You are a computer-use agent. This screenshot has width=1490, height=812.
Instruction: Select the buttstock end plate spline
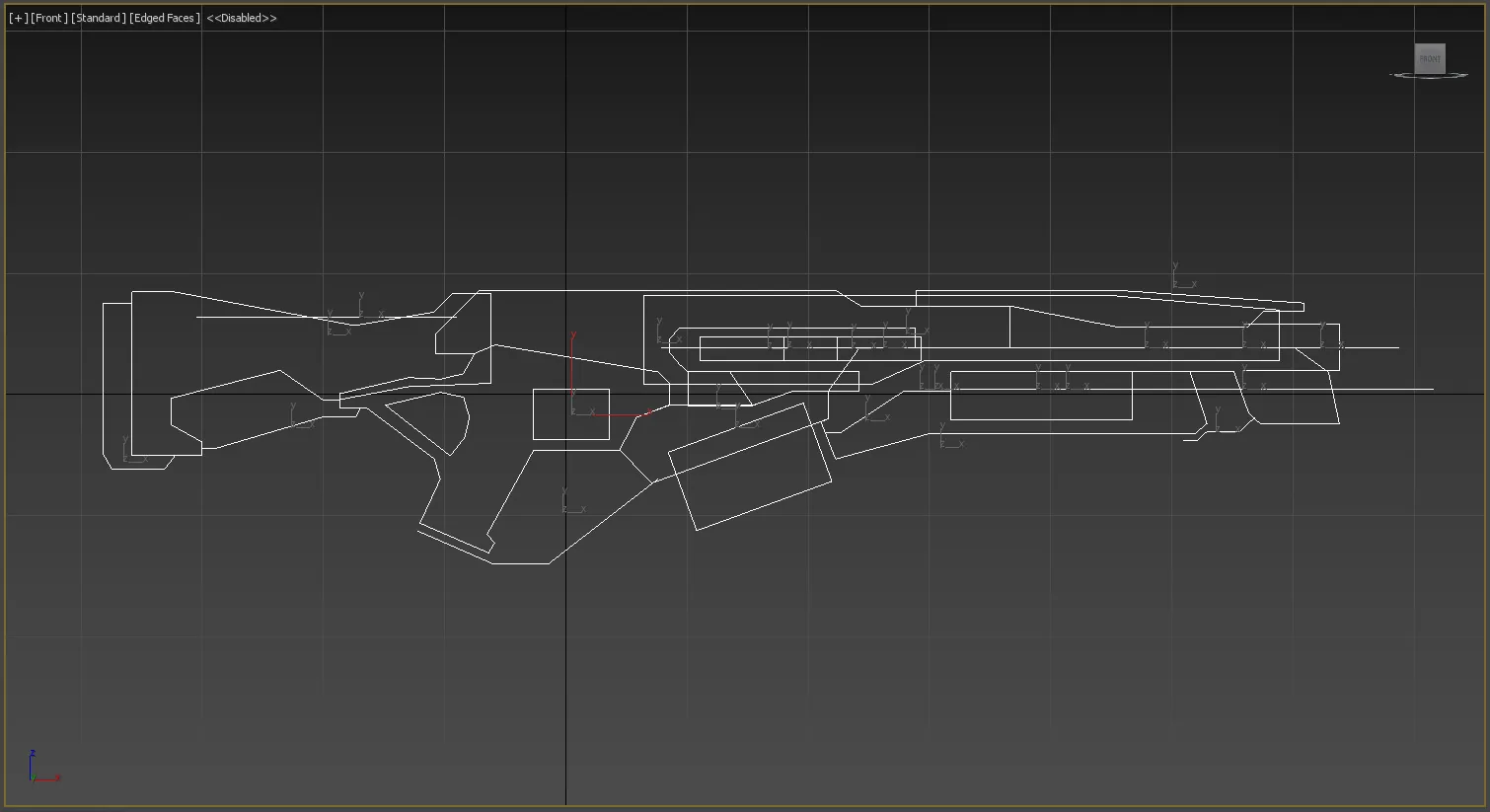[117, 386]
